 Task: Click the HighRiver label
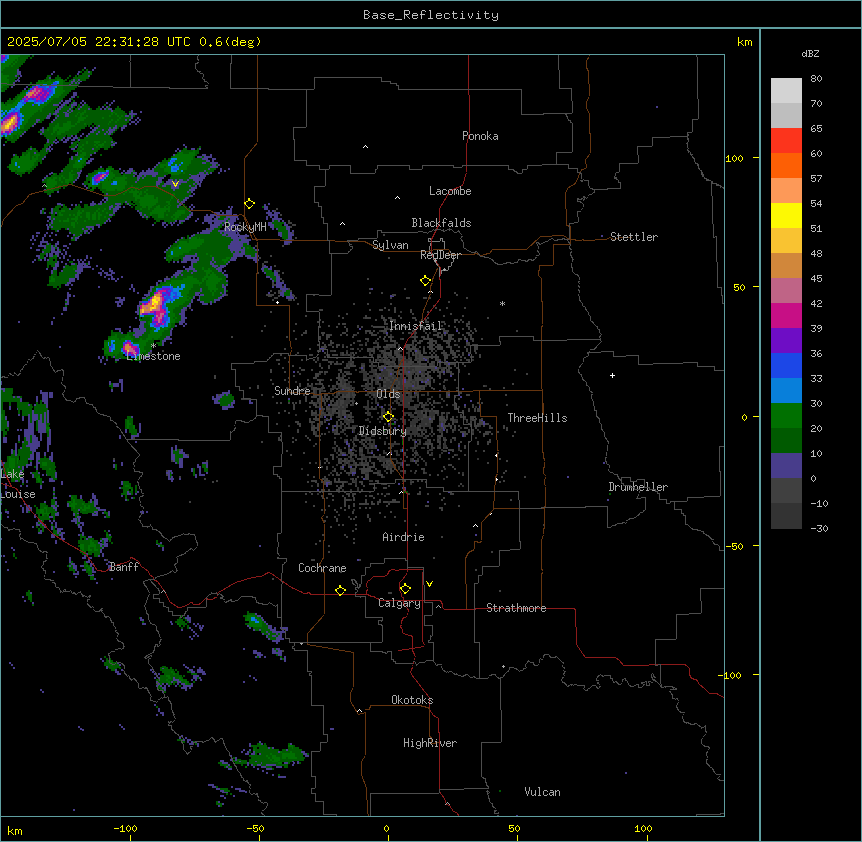pyautogui.click(x=430, y=743)
